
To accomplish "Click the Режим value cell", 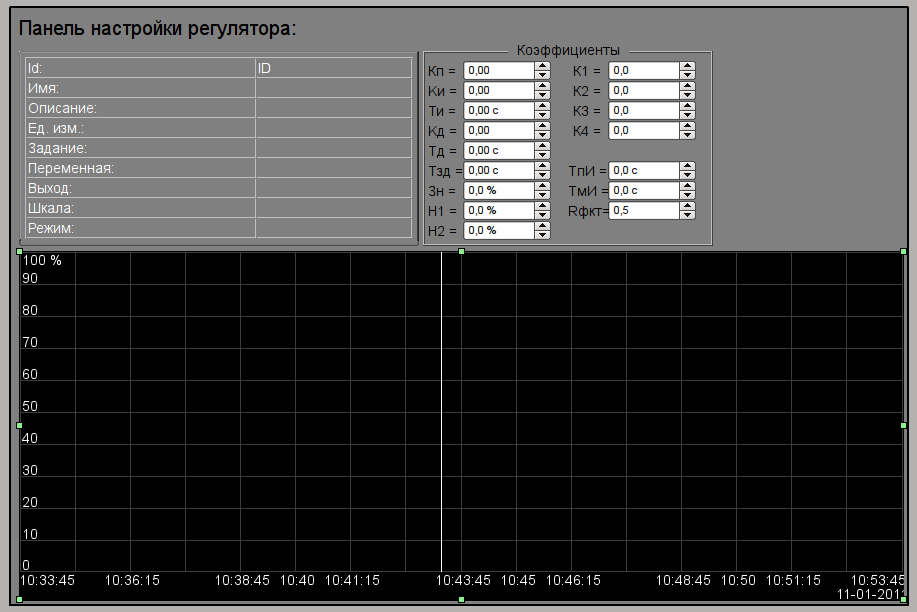I will click(333, 228).
